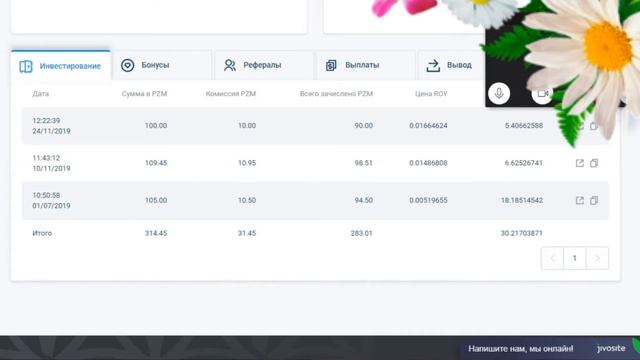The image size is (640, 360).
Task: Click the credited value 90.00
Action: click(x=363, y=126)
